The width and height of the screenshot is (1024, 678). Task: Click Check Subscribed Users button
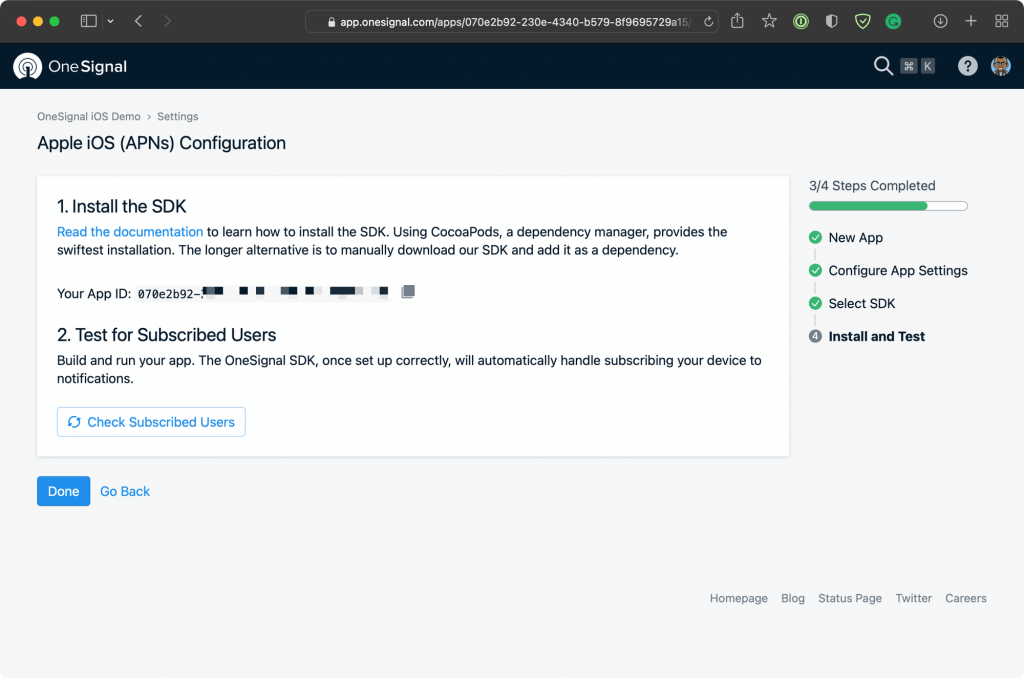click(151, 422)
